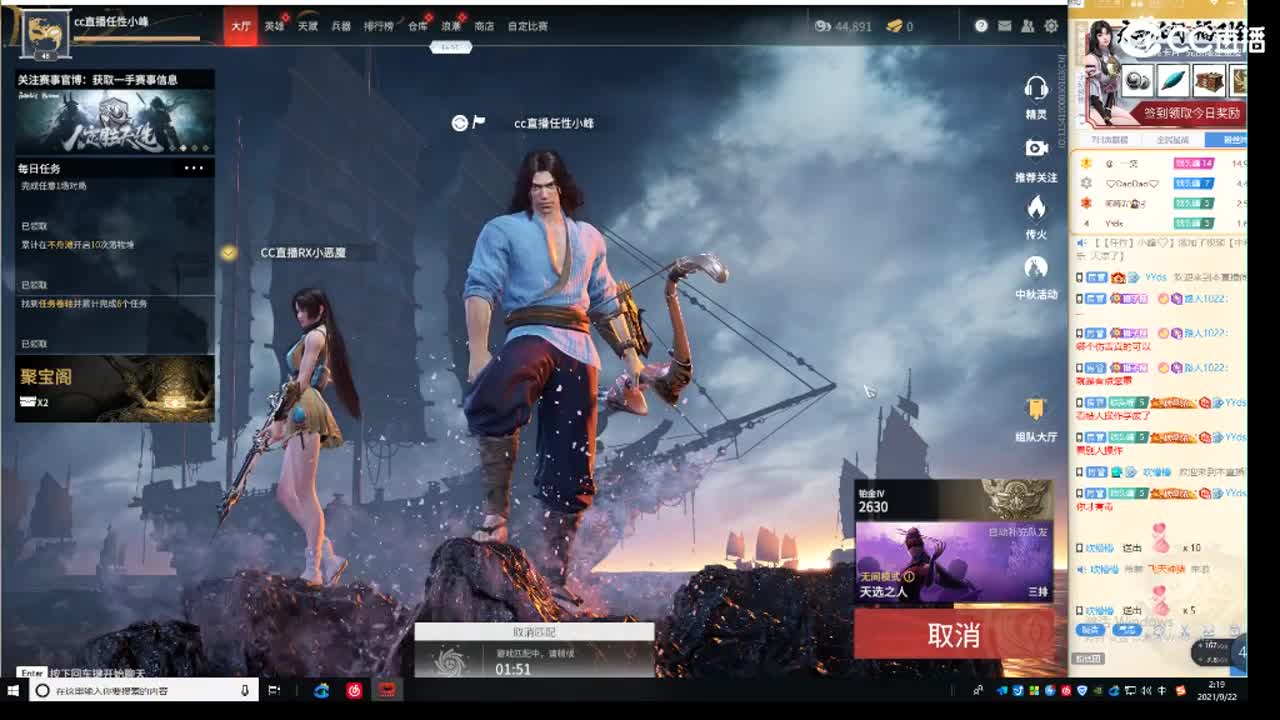Screen dimensions: 1280x720
Task: Go to the 兵器 weapons tab
Action: (x=341, y=26)
